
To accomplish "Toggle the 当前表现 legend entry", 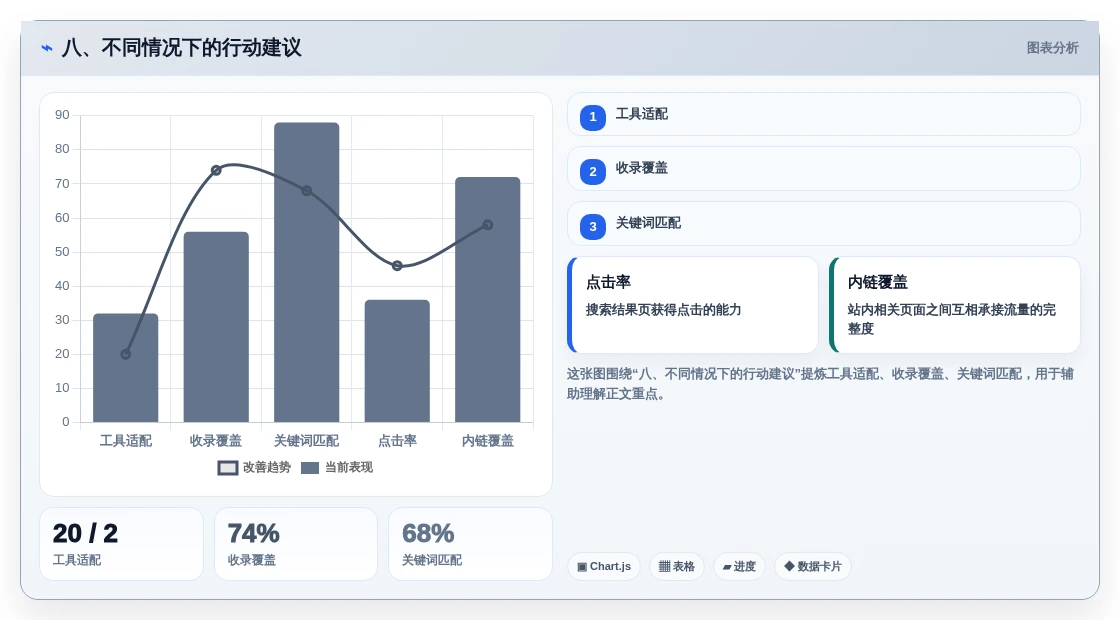I will coord(337,467).
